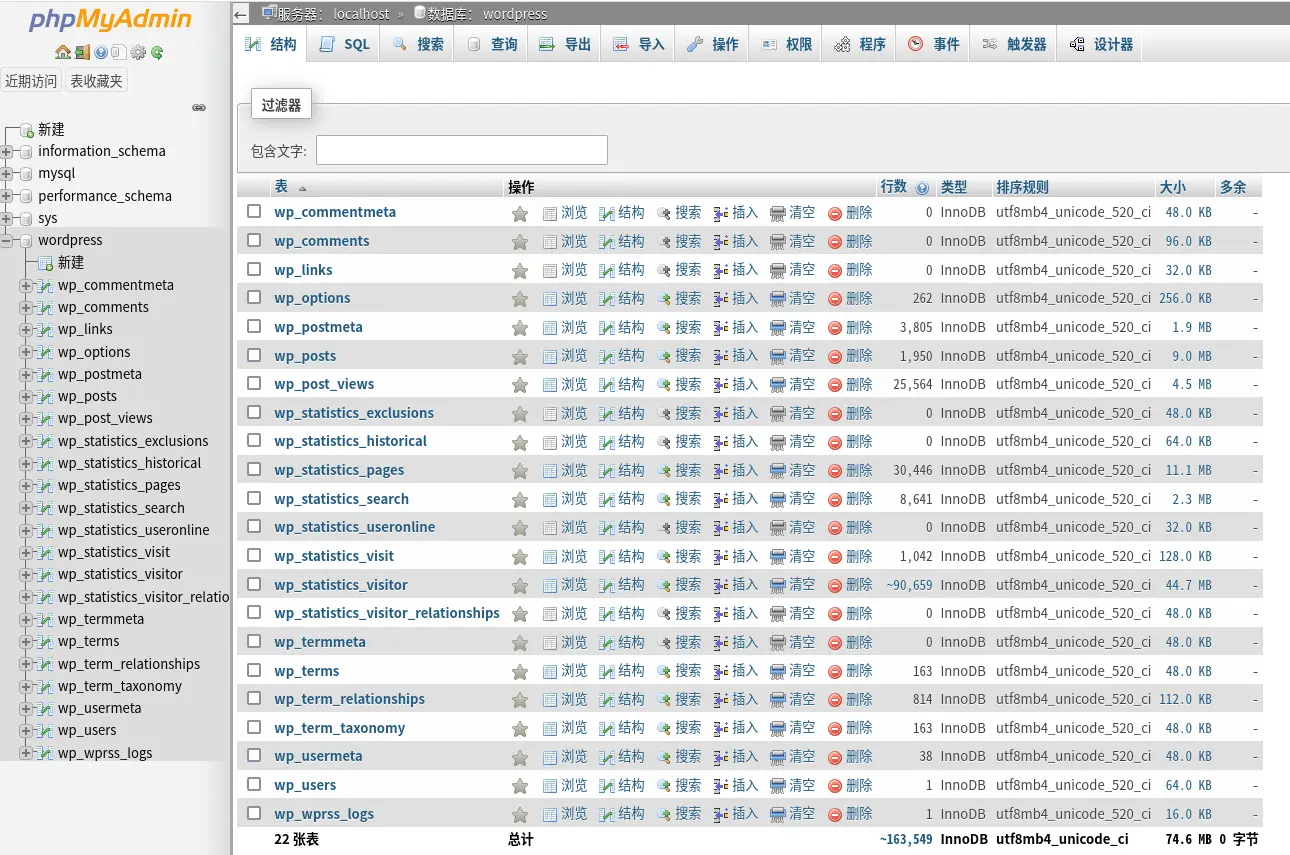Star wp_statistics_visitor as favorite
Screen dimensions: 1290x855
click(520, 585)
